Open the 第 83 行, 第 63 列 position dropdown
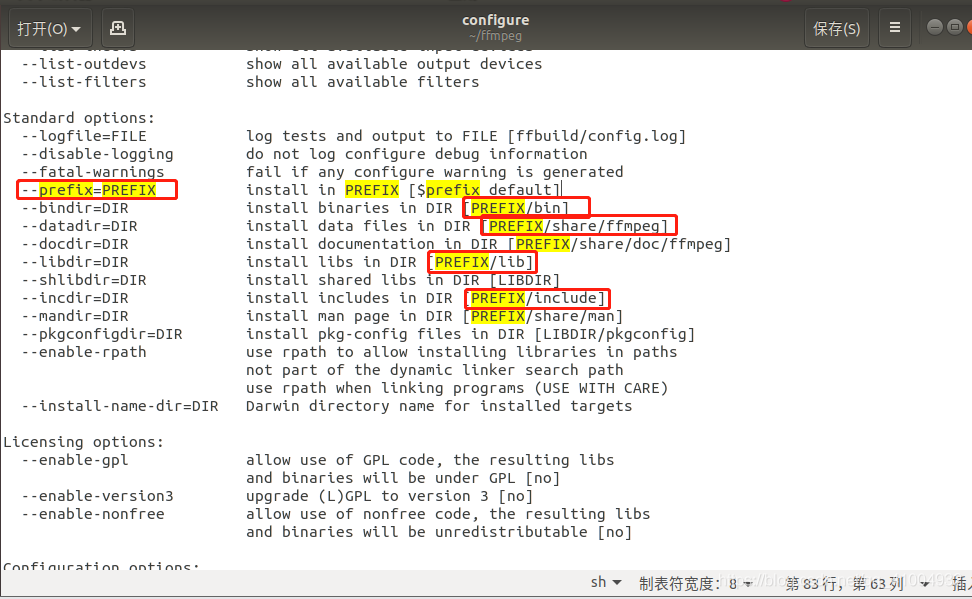The image size is (972, 599). pos(857,583)
